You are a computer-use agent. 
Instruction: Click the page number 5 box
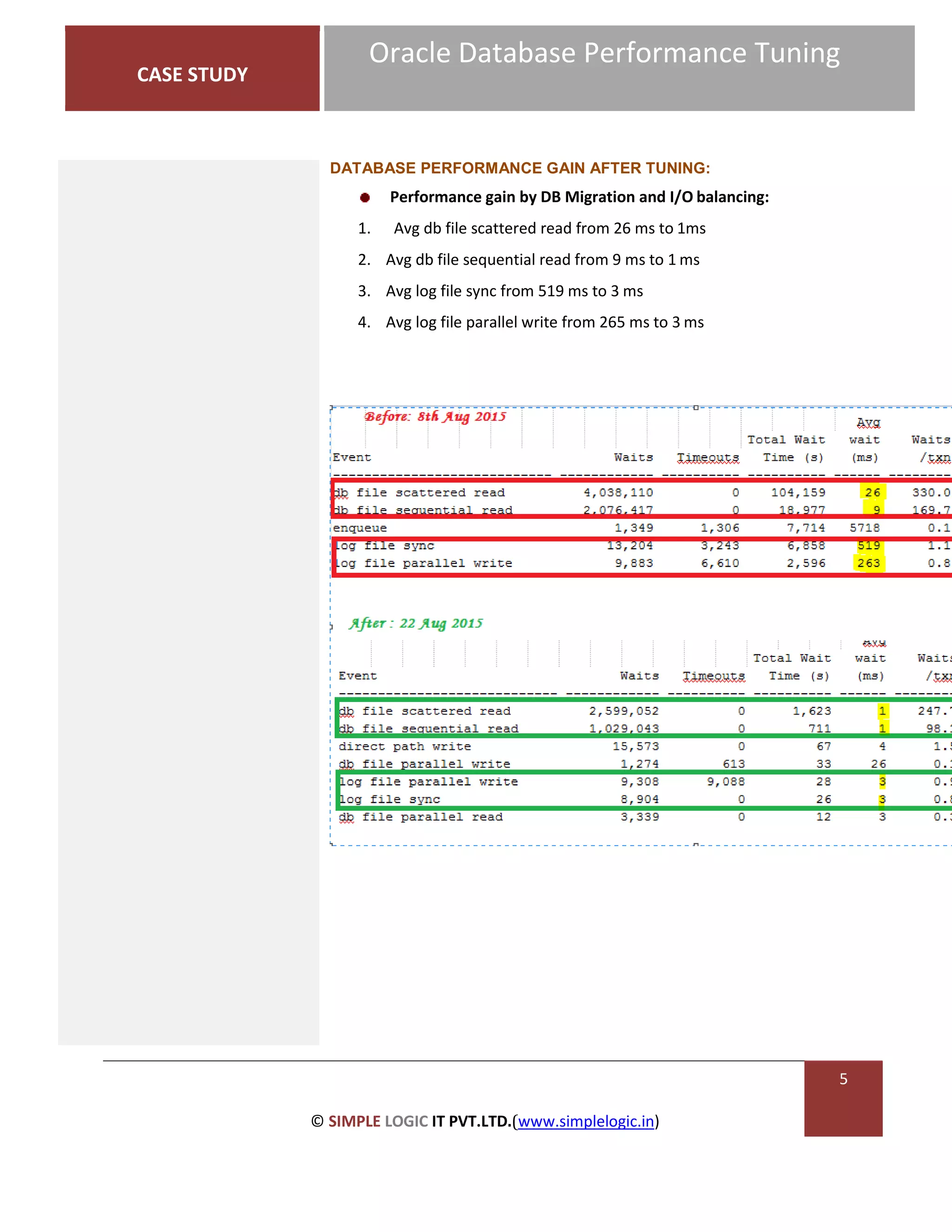[843, 1098]
